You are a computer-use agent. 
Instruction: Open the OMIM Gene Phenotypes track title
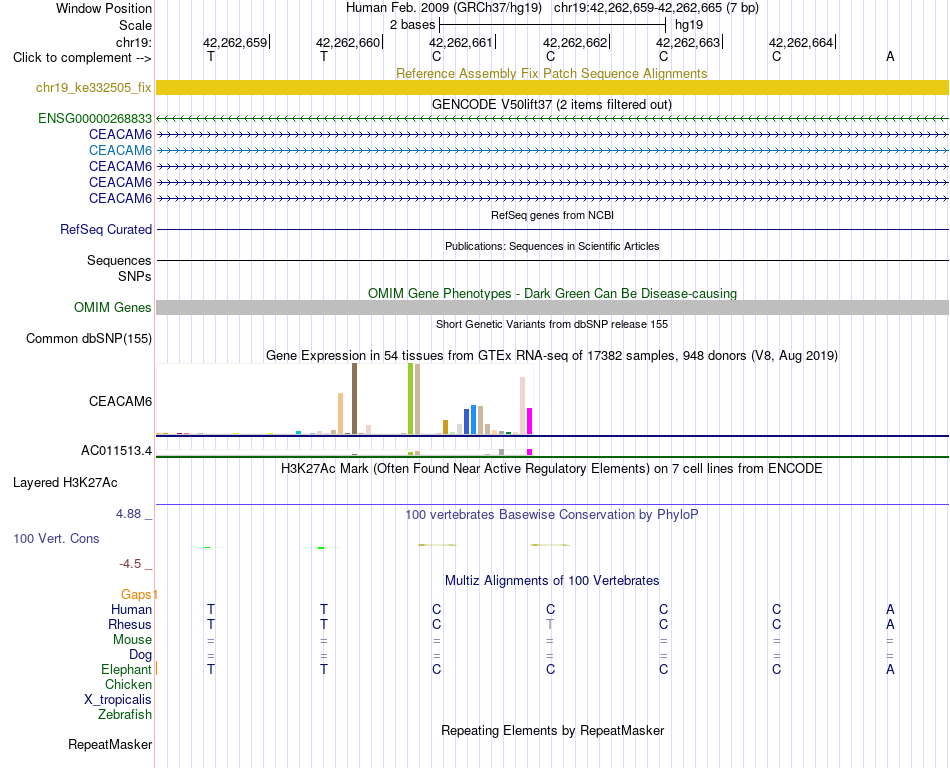(x=552, y=293)
